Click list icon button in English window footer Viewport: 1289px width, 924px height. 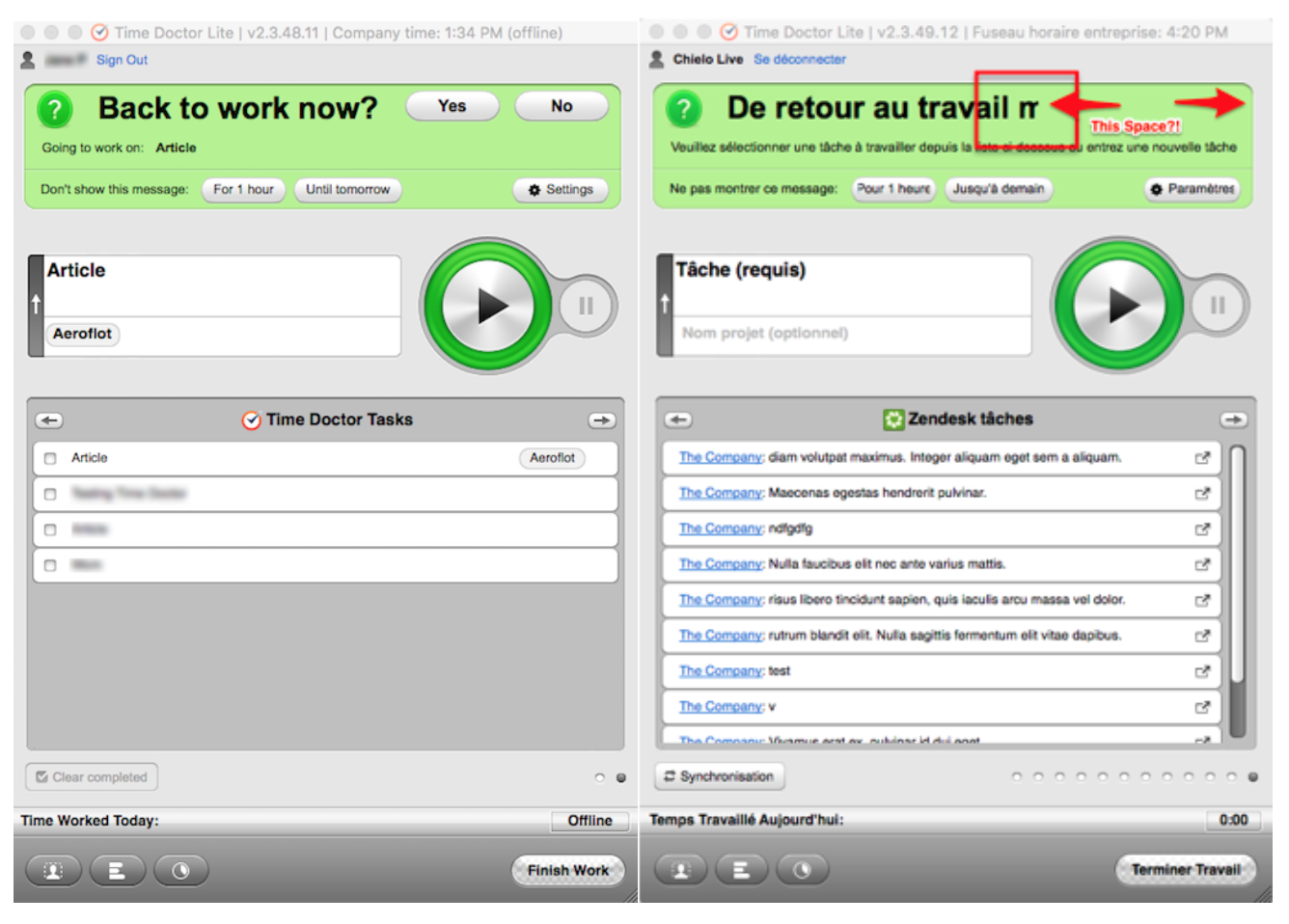pyautogui.click(x=117, y=871)
